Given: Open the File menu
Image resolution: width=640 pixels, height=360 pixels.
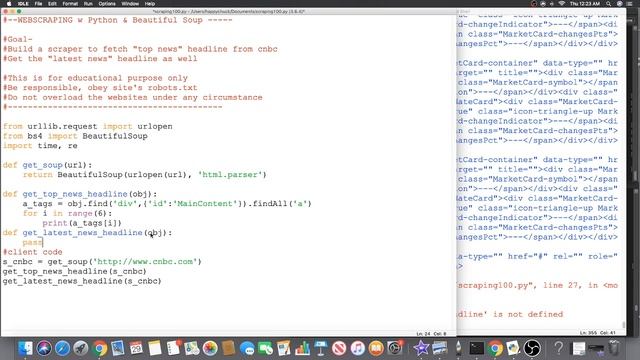Looking at the screenshot, I should tap(38, 4).
